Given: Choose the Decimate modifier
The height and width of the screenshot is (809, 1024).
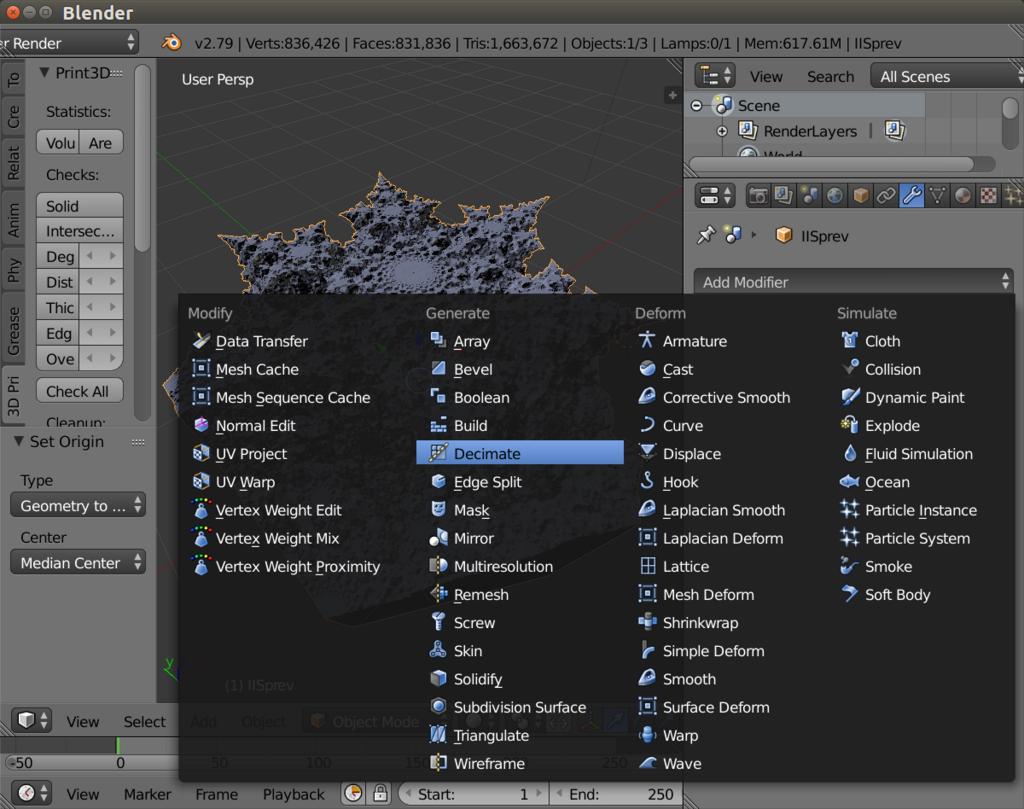Looking at the screenshot, I should click(520, 453).
